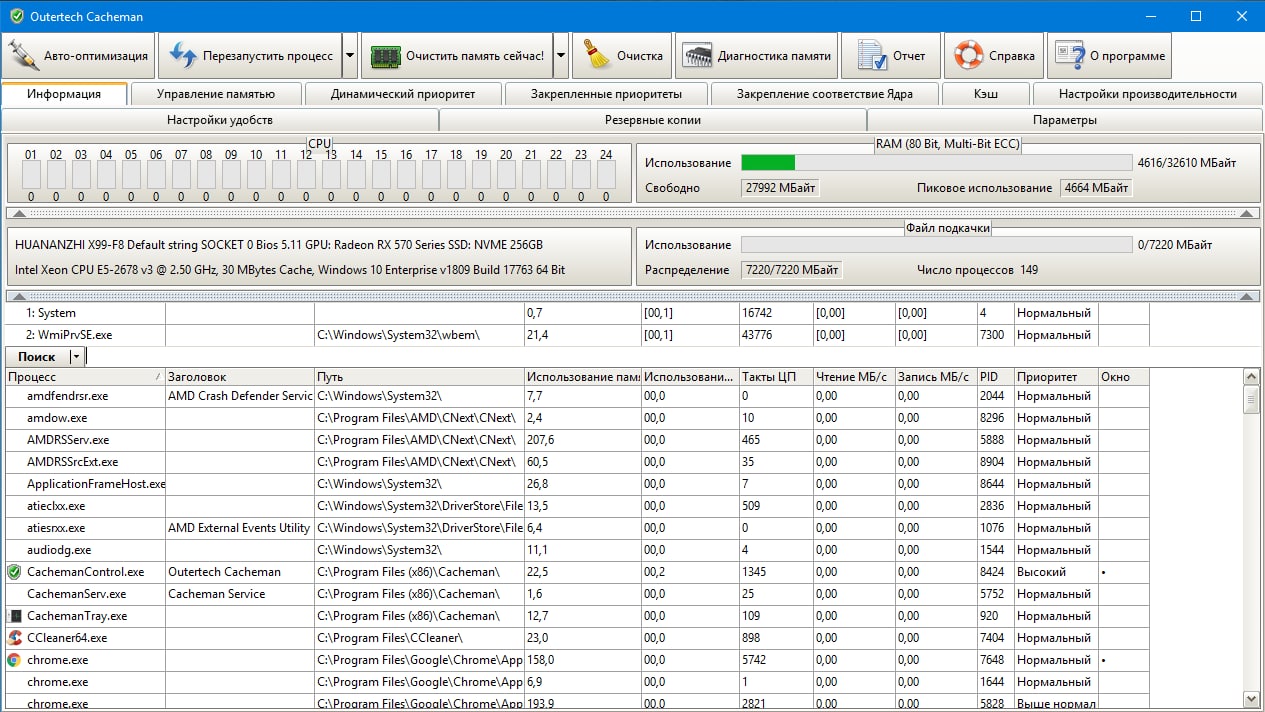Open the Параметры tab
The image size is (1265, 712).
(1065, 120)
